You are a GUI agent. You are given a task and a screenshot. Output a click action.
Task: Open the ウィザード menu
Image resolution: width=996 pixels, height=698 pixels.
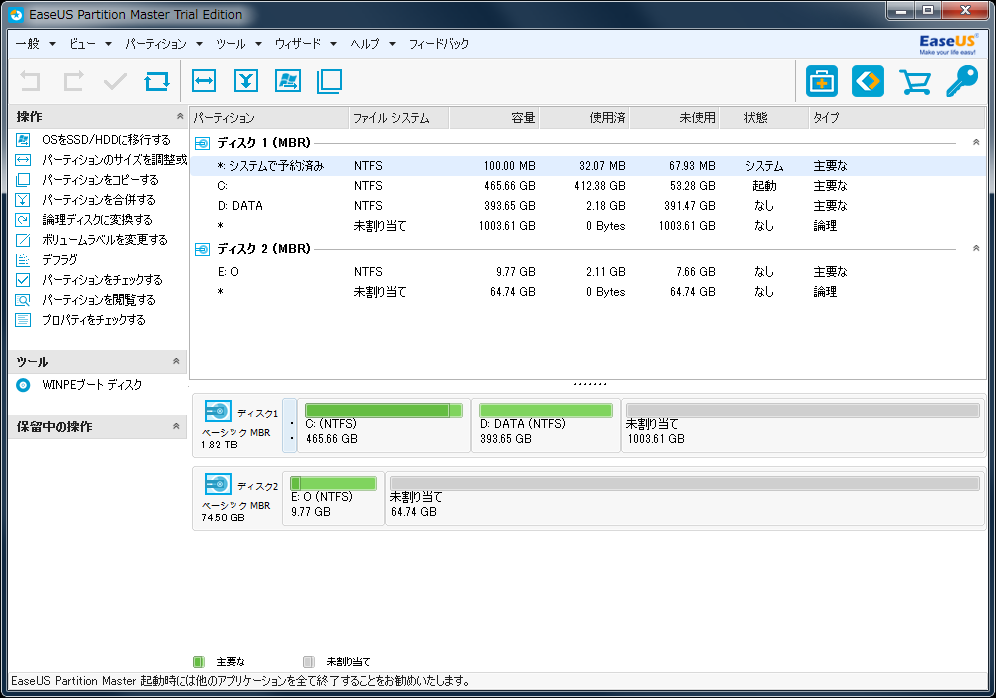(x=298, y=44)
